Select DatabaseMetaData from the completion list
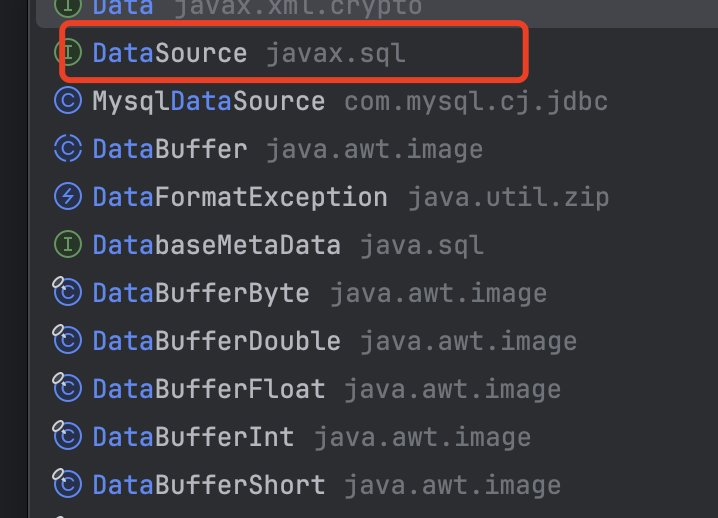Viewport: 718px width, 518px height. tap(216, 245)
